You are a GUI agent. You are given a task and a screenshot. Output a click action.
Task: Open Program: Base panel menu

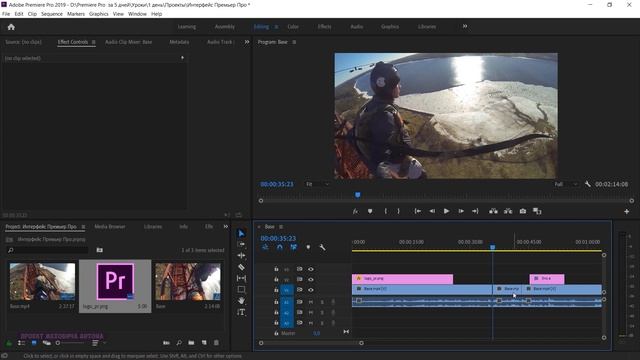(294, 42)
